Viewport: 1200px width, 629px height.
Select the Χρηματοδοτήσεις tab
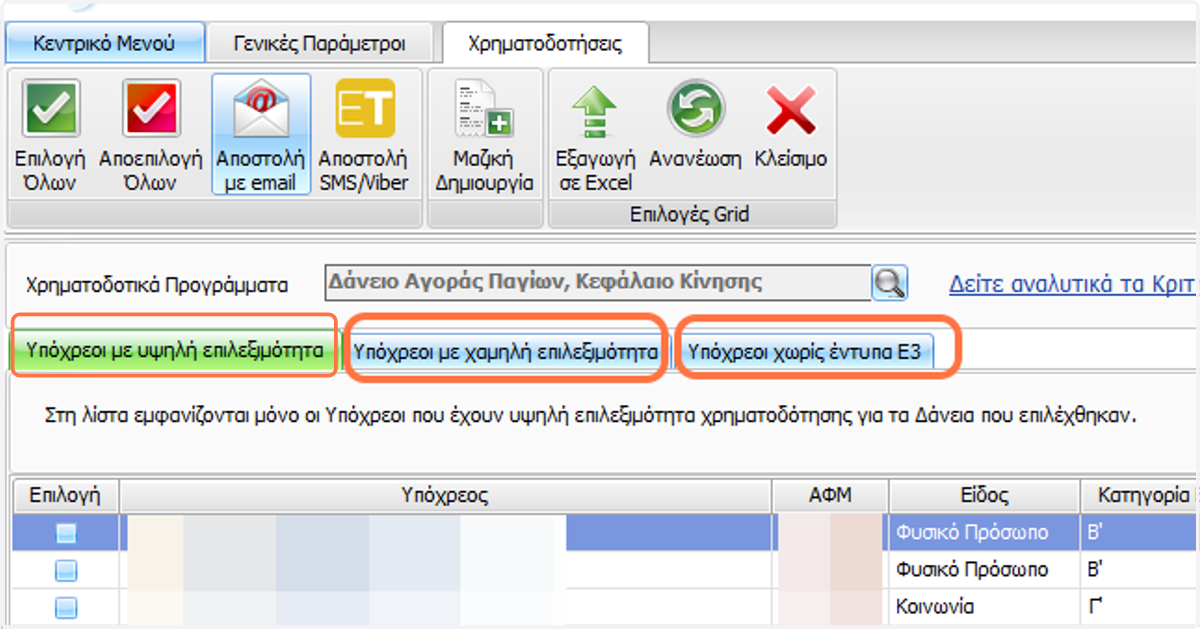tap(545, 44)
